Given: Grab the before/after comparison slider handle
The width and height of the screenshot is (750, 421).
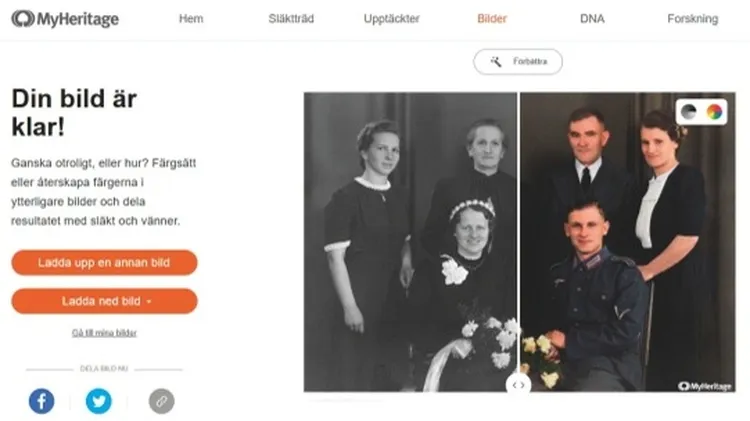Looking at the screenshot, I should pyautogui.click(x=518, y=385).
